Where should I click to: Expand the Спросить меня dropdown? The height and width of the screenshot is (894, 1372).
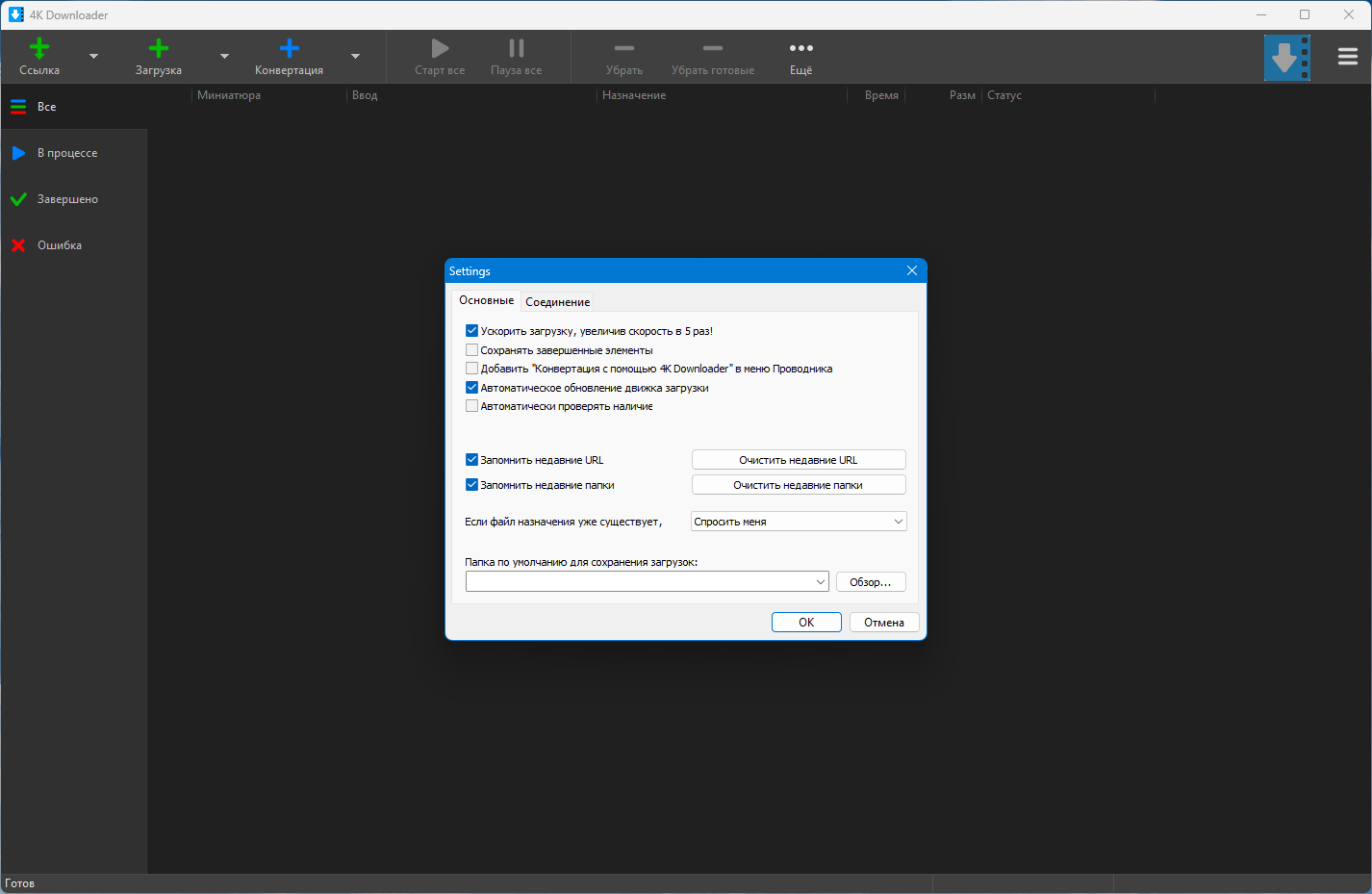click(799, 522)
